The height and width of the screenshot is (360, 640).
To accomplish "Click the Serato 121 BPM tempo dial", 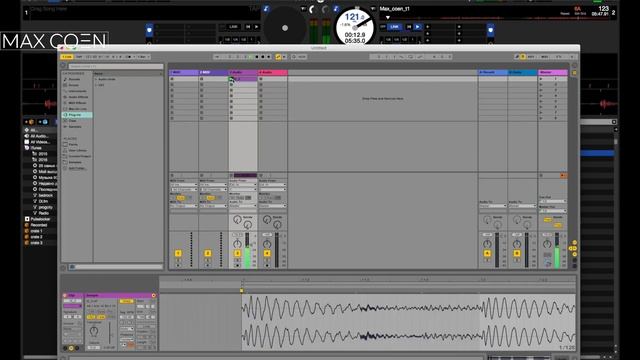I will (354, 27).
